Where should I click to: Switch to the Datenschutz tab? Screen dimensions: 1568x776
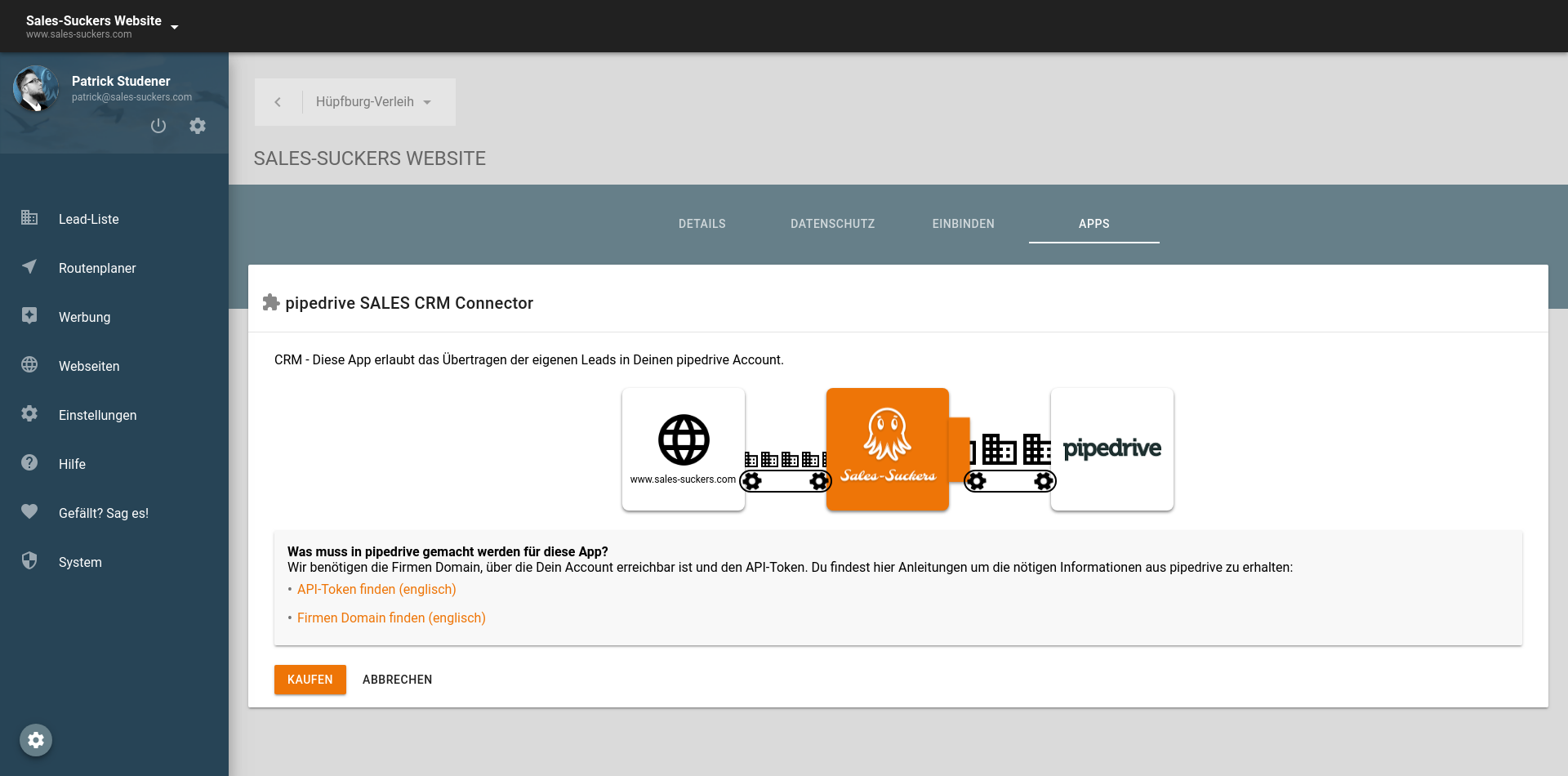pos(833,224)
